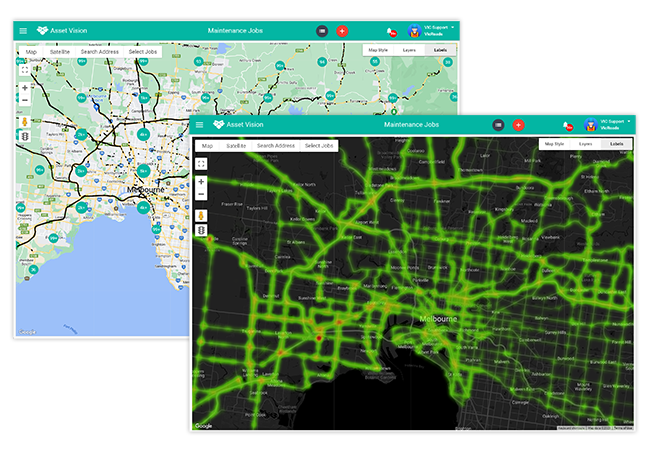This screenshot has height=450, width=650.
Task: Switch to Satellite view in front window
Action: click(x=236, y=146)
